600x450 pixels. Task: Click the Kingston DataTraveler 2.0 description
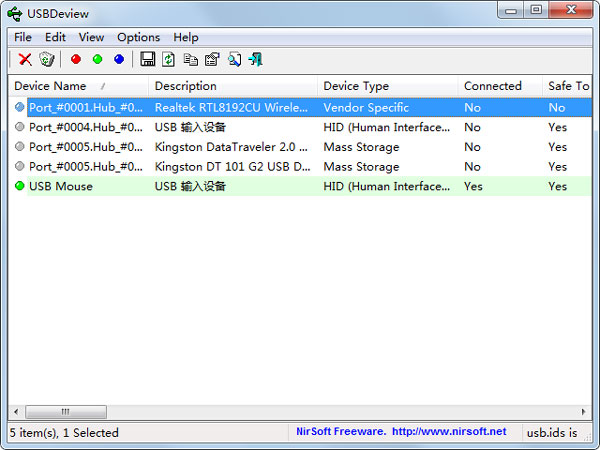(x=231, y=147)
